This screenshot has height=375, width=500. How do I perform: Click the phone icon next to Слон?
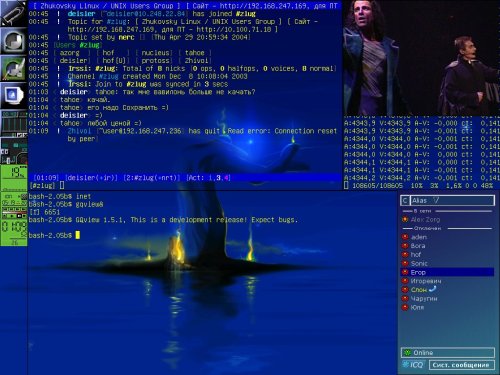[x=432, y=289]
